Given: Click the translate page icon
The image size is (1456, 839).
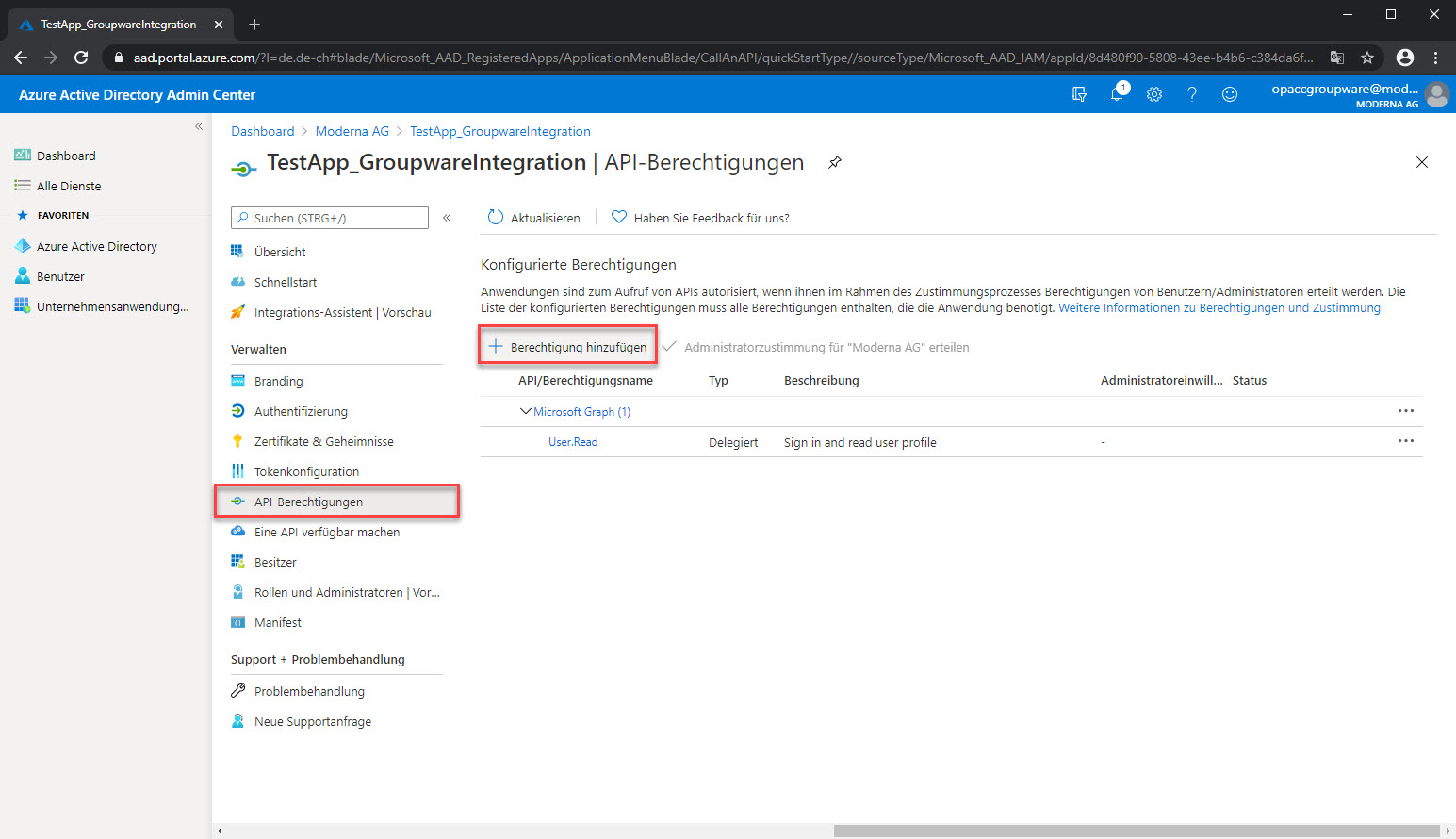Looking at the screenshot, I should click(x=1337, y=58).
